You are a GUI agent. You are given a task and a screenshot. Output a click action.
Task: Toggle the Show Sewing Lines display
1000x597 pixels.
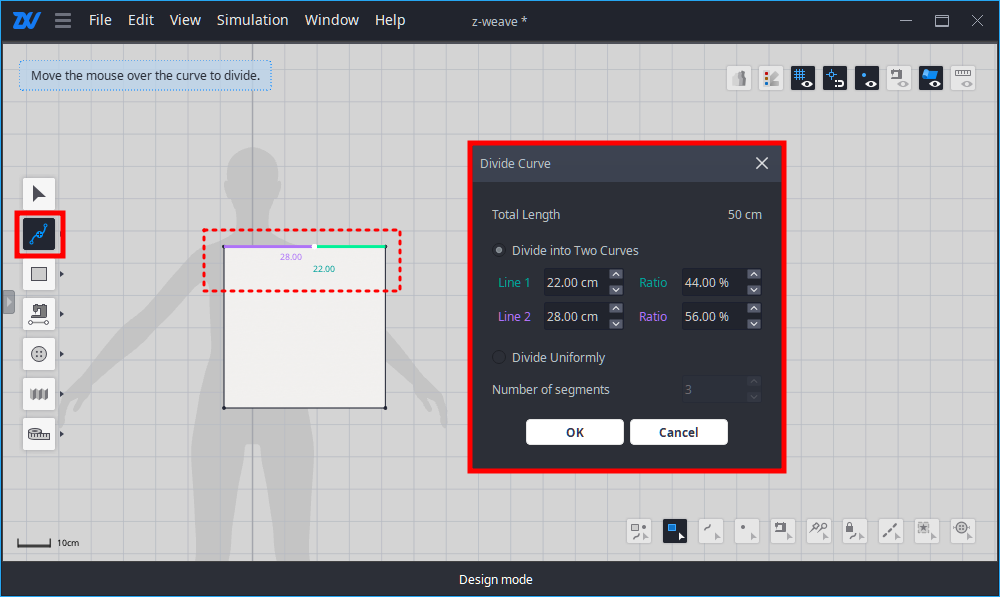point(898,77)
